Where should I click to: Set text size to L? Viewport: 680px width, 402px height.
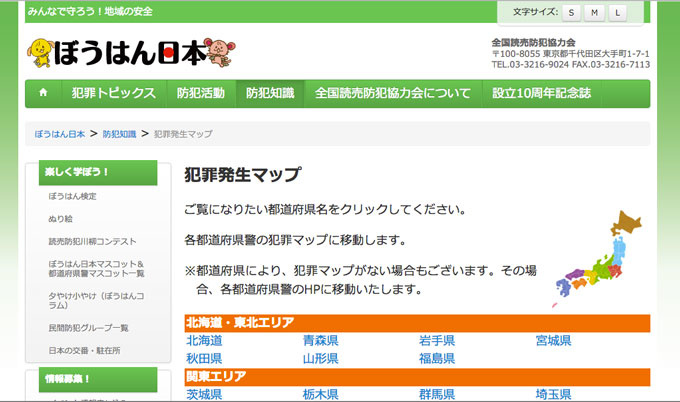(618, 13)
